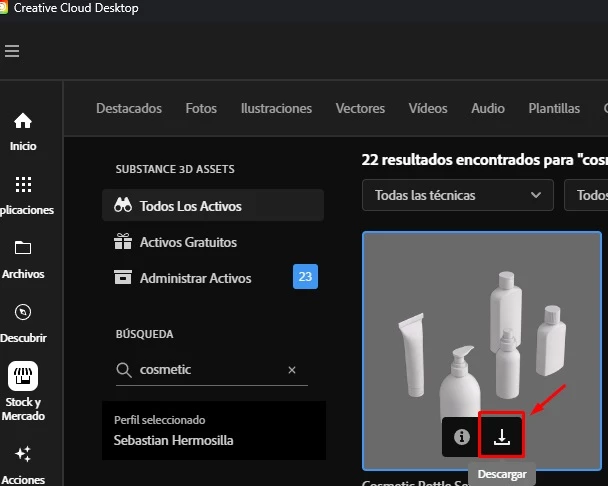Clear the cosmetic search text
Image resolution: width=608 pixels, height=486 pixels.
(292, 370)
